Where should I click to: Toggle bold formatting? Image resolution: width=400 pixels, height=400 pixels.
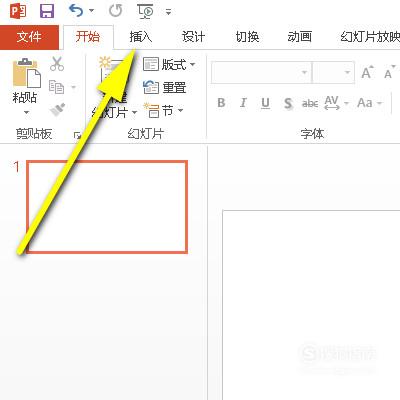click(221, 103)
